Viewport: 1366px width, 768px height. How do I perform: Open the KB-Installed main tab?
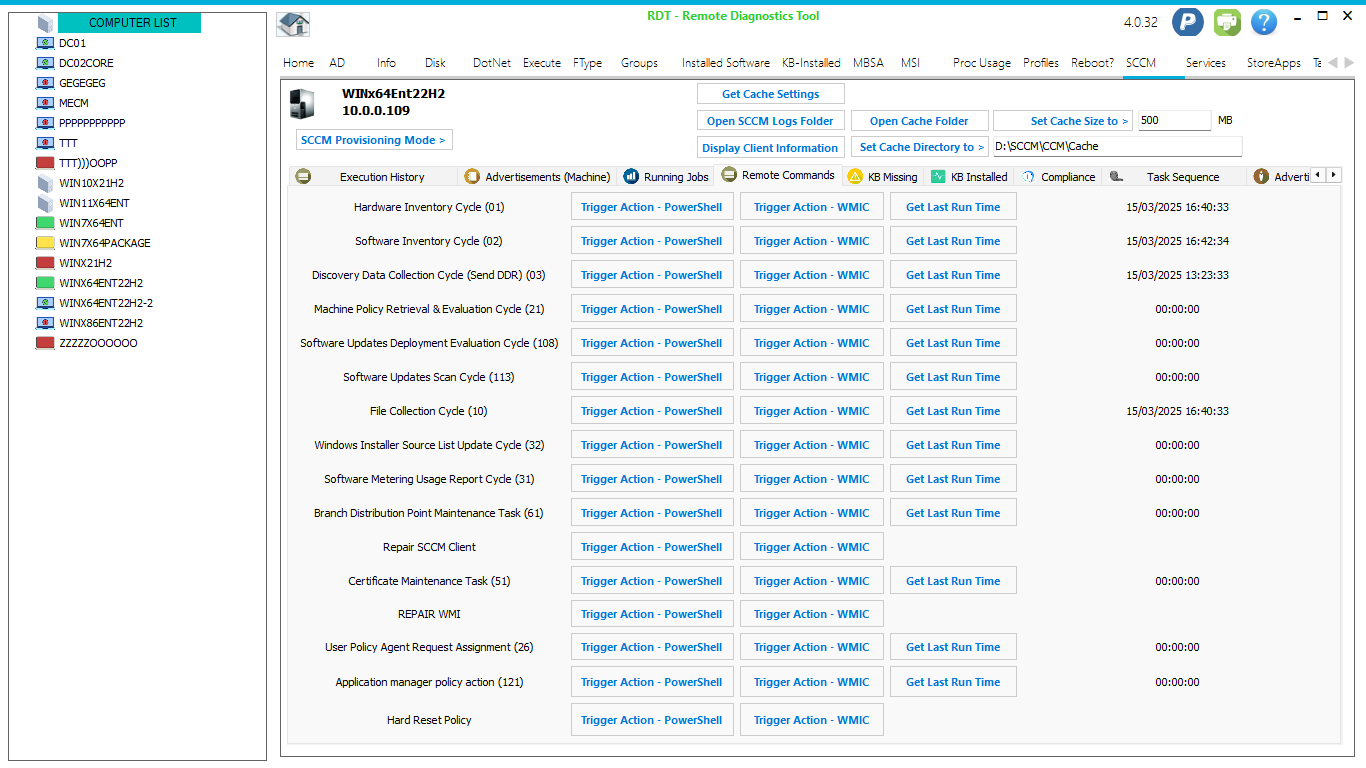coord(811,62)
